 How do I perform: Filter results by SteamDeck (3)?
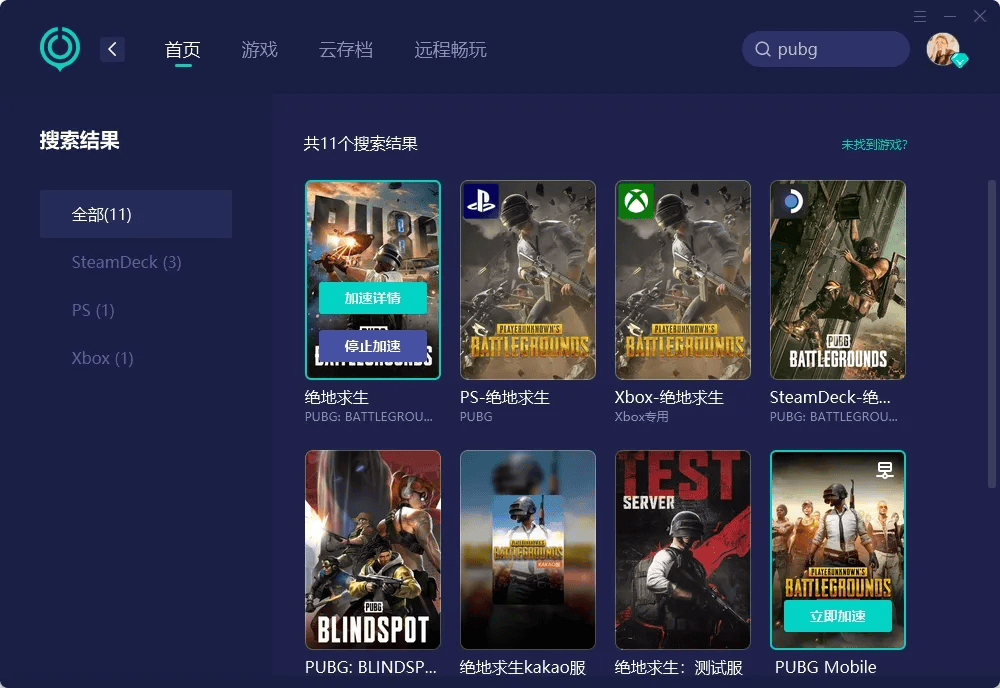126,262
